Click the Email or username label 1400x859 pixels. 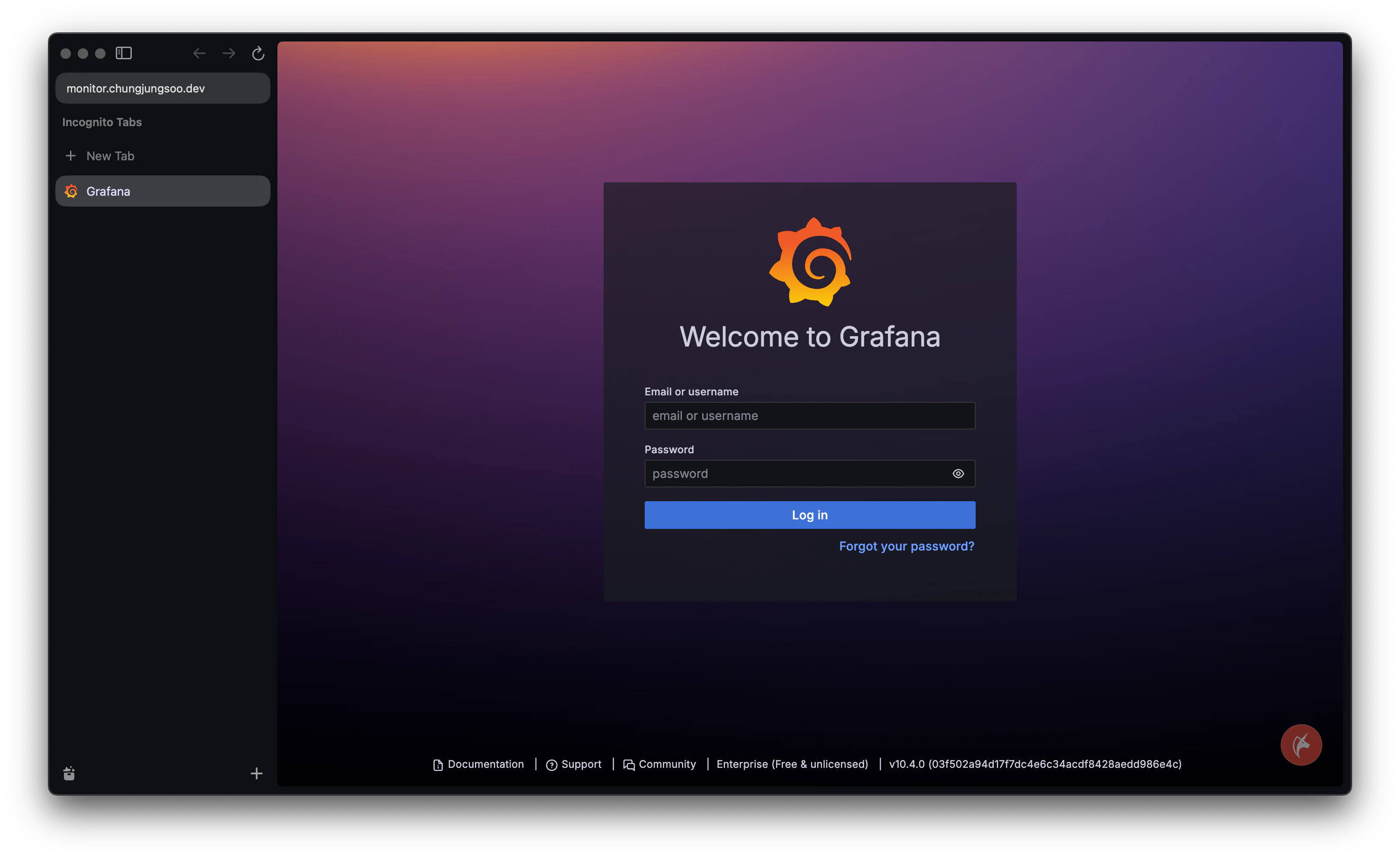691,391
